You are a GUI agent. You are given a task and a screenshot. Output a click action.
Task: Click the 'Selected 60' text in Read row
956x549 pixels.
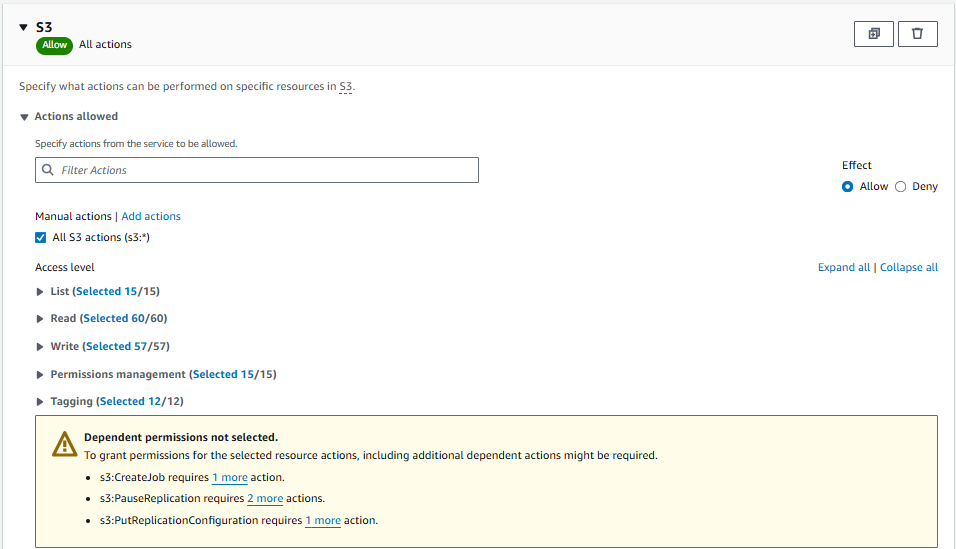pos(114,318)
